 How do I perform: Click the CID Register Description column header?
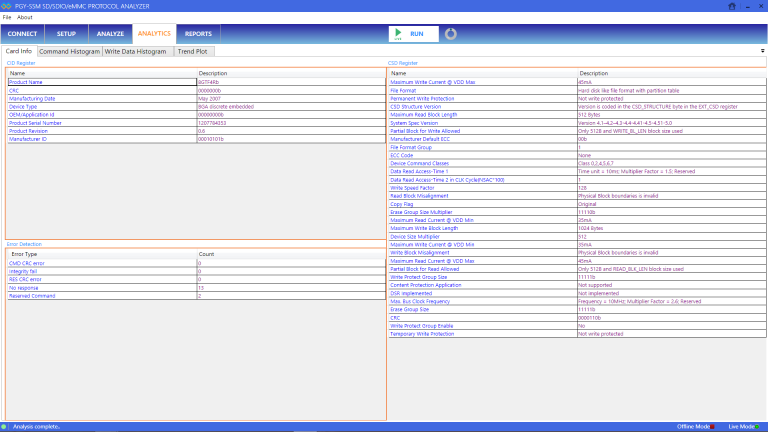coord(291,73)
